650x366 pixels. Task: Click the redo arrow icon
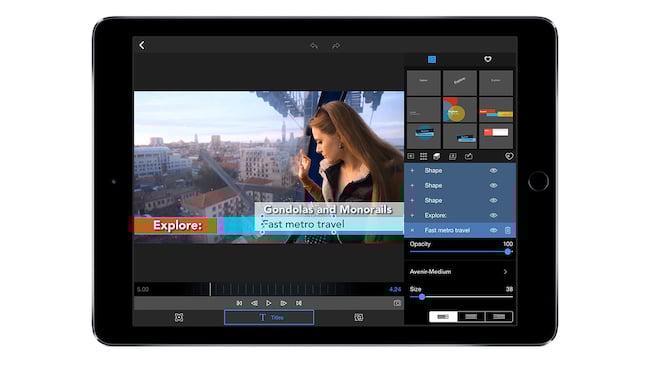[x=336, y=46]
